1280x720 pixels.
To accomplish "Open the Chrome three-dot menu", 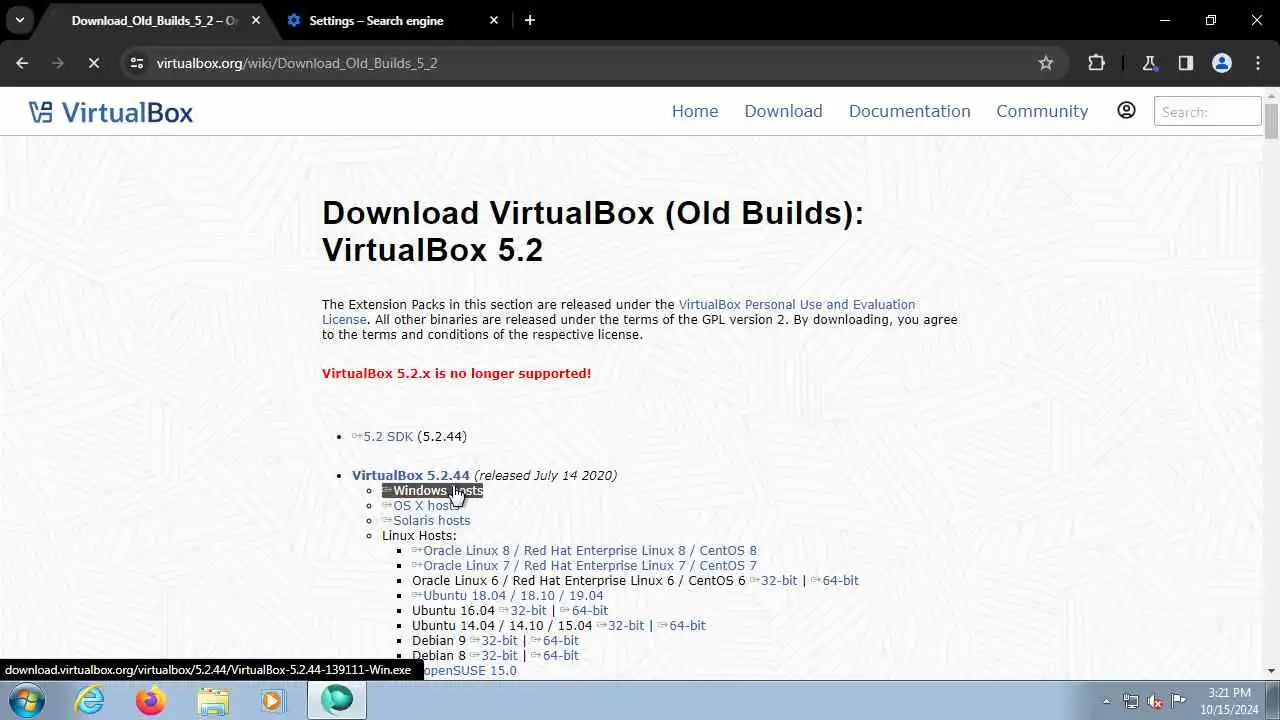I will [x=1258, y=63].
